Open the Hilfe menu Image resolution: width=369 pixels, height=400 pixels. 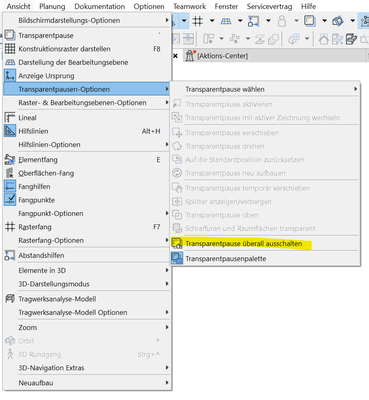pyautogui.click(x=309, y=6)
